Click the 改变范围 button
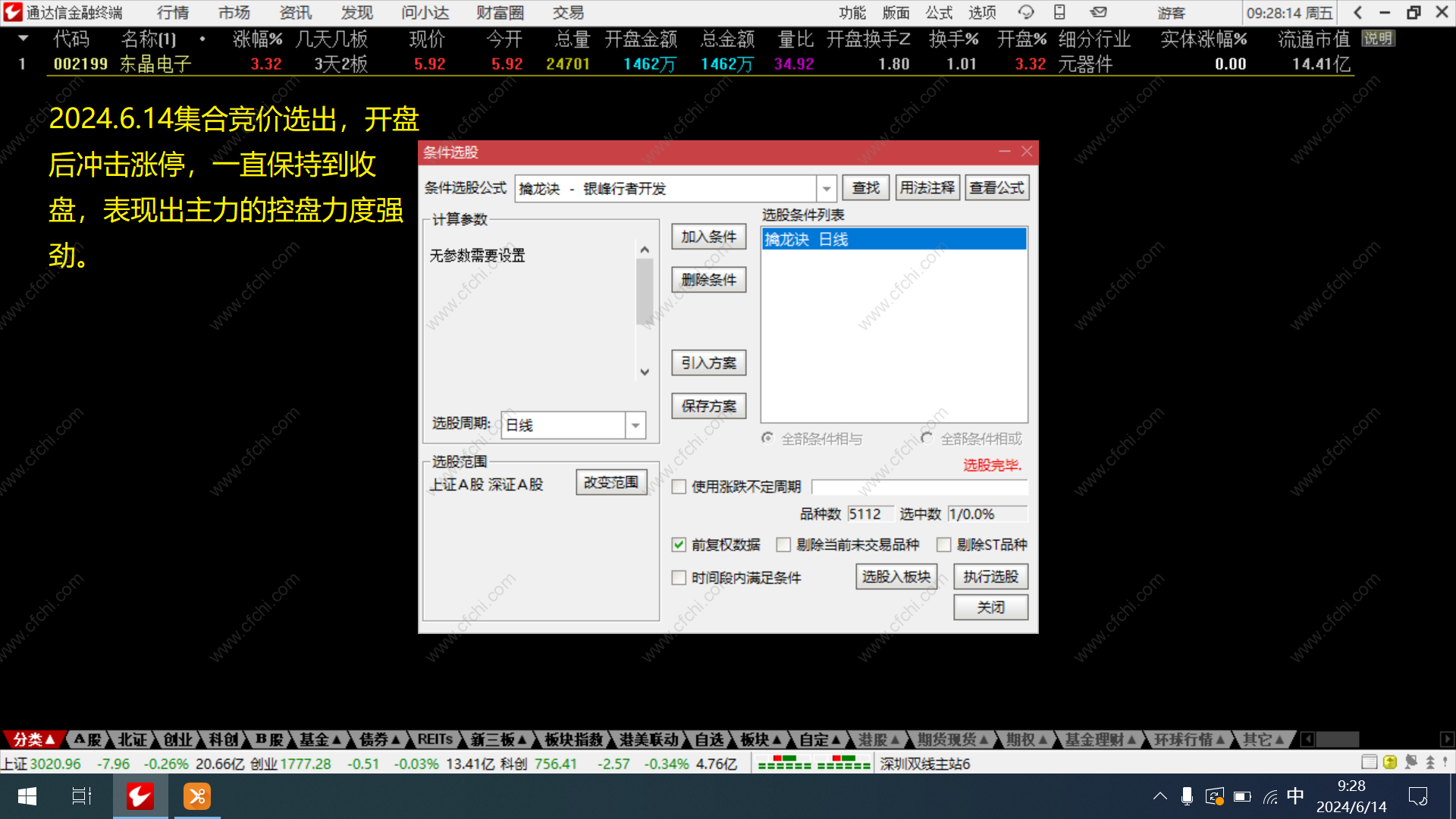1456x819 pixels. pyautogui.click(x=611, y=482)
